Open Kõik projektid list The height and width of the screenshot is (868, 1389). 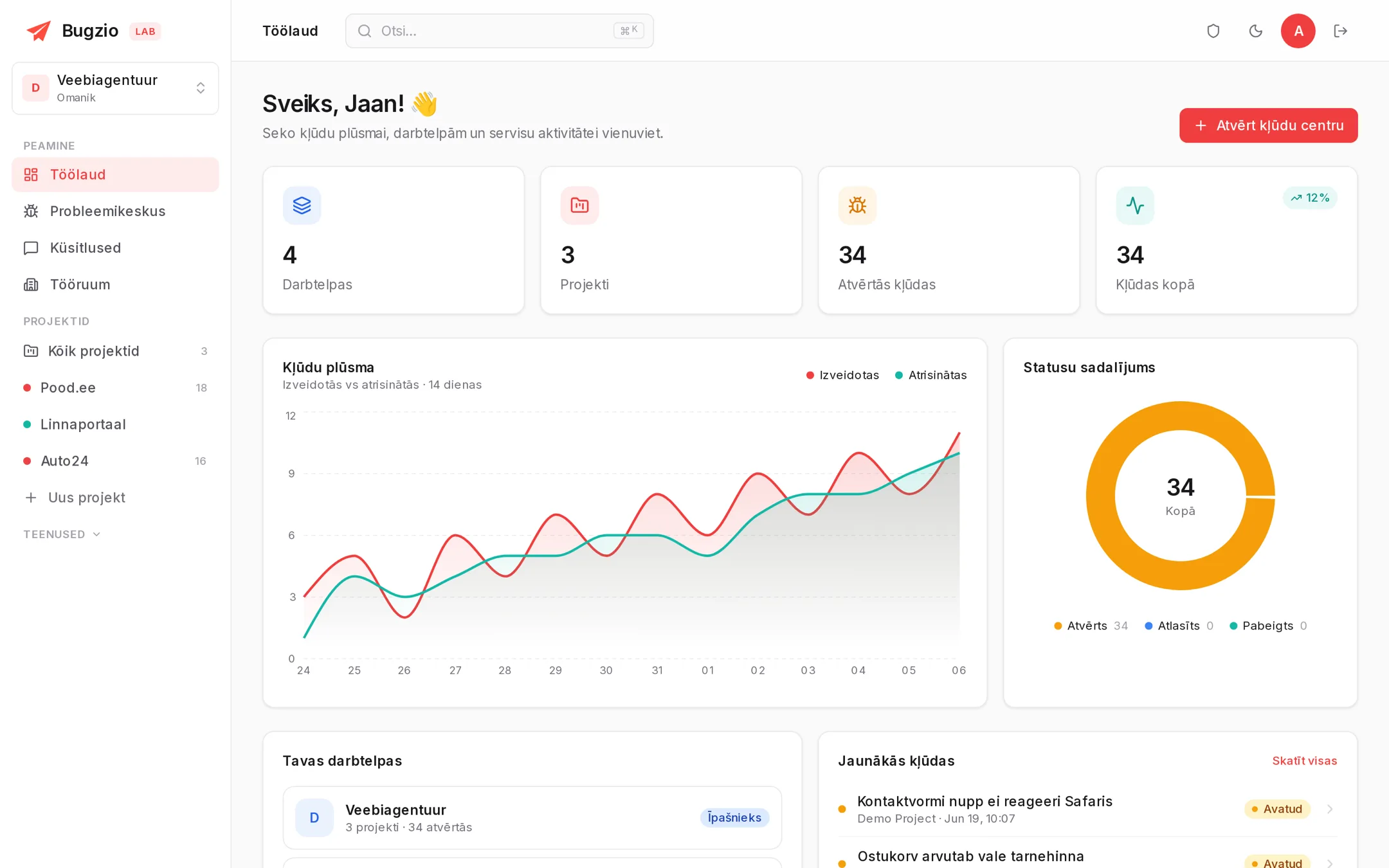115,351
